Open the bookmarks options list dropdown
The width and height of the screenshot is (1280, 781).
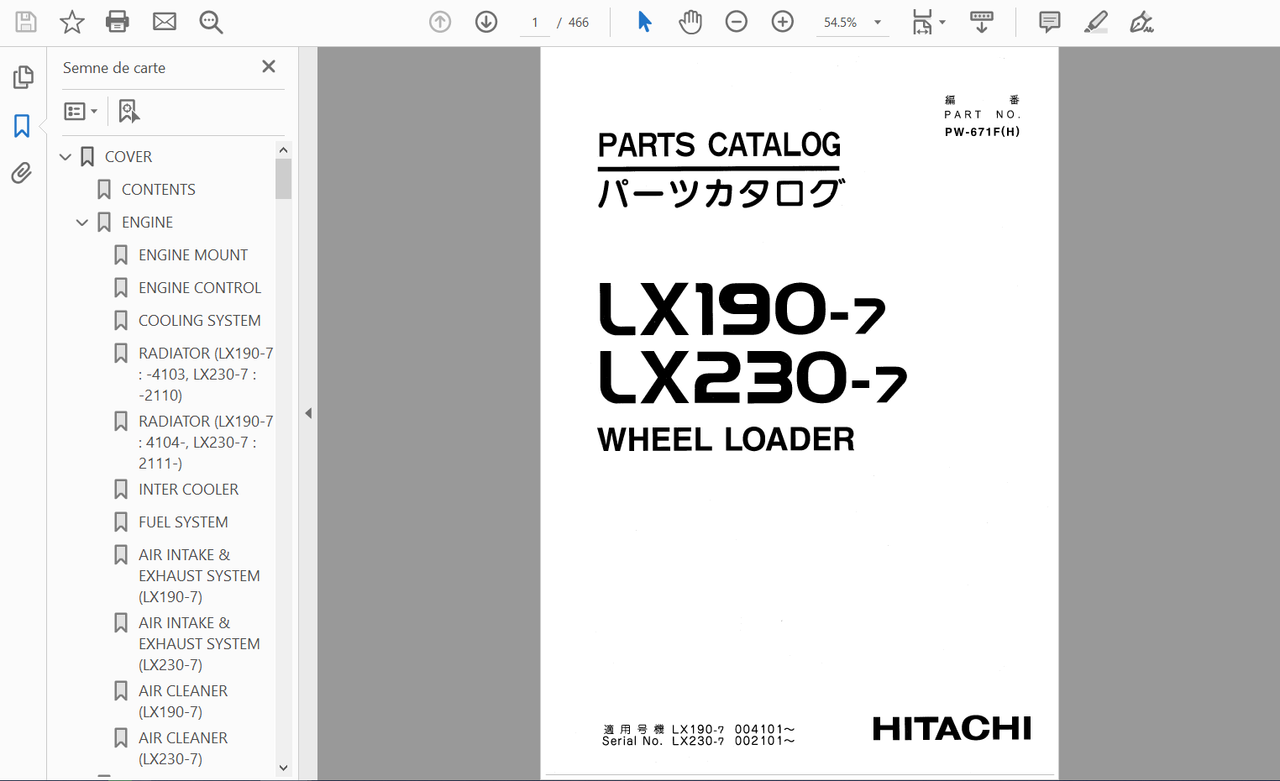pos(81,111)
